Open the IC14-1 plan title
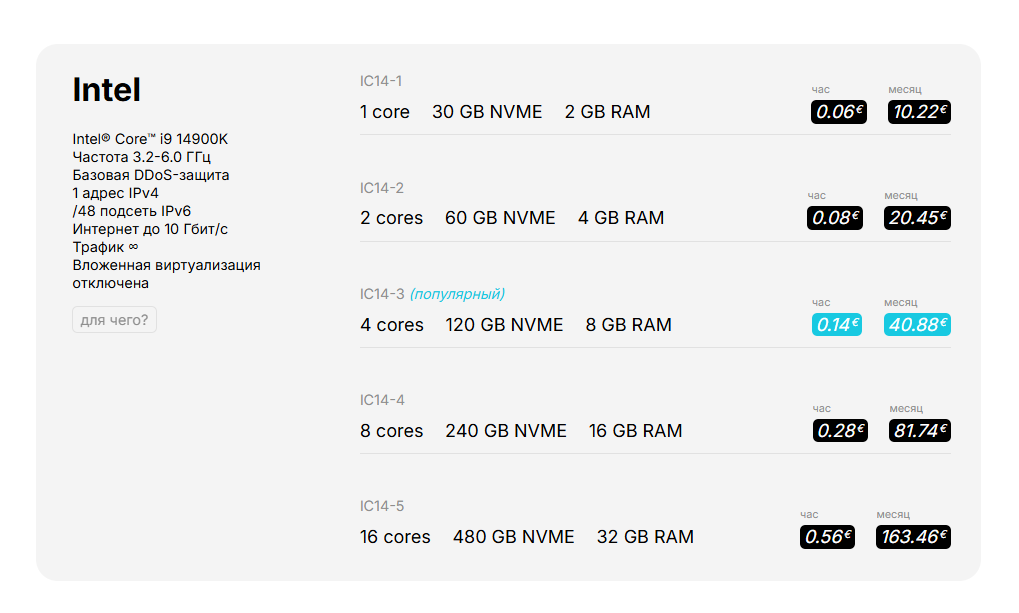1019x613 pixels. tap(381, 81)
